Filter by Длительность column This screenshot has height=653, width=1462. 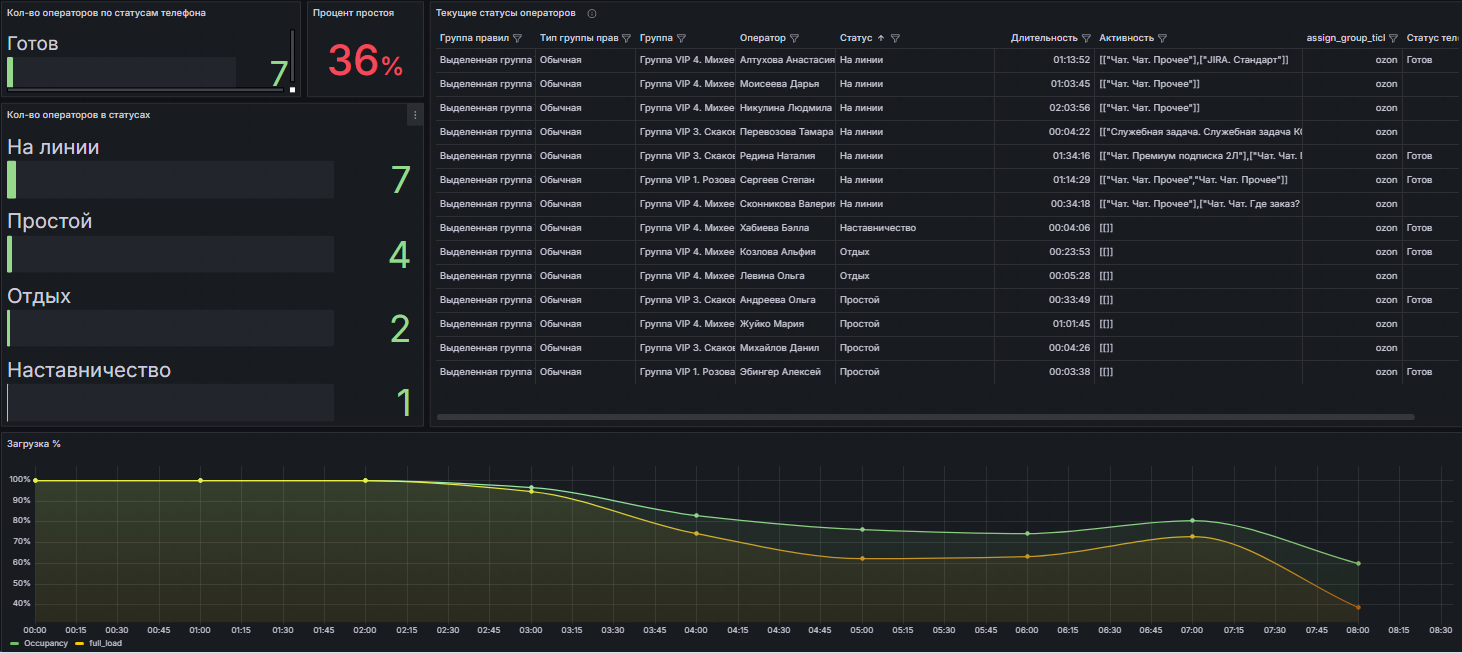(x=1086, y=39)
